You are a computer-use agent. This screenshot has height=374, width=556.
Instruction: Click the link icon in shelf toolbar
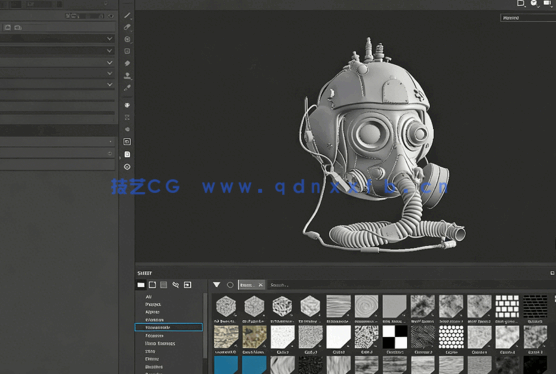[176, 285]
